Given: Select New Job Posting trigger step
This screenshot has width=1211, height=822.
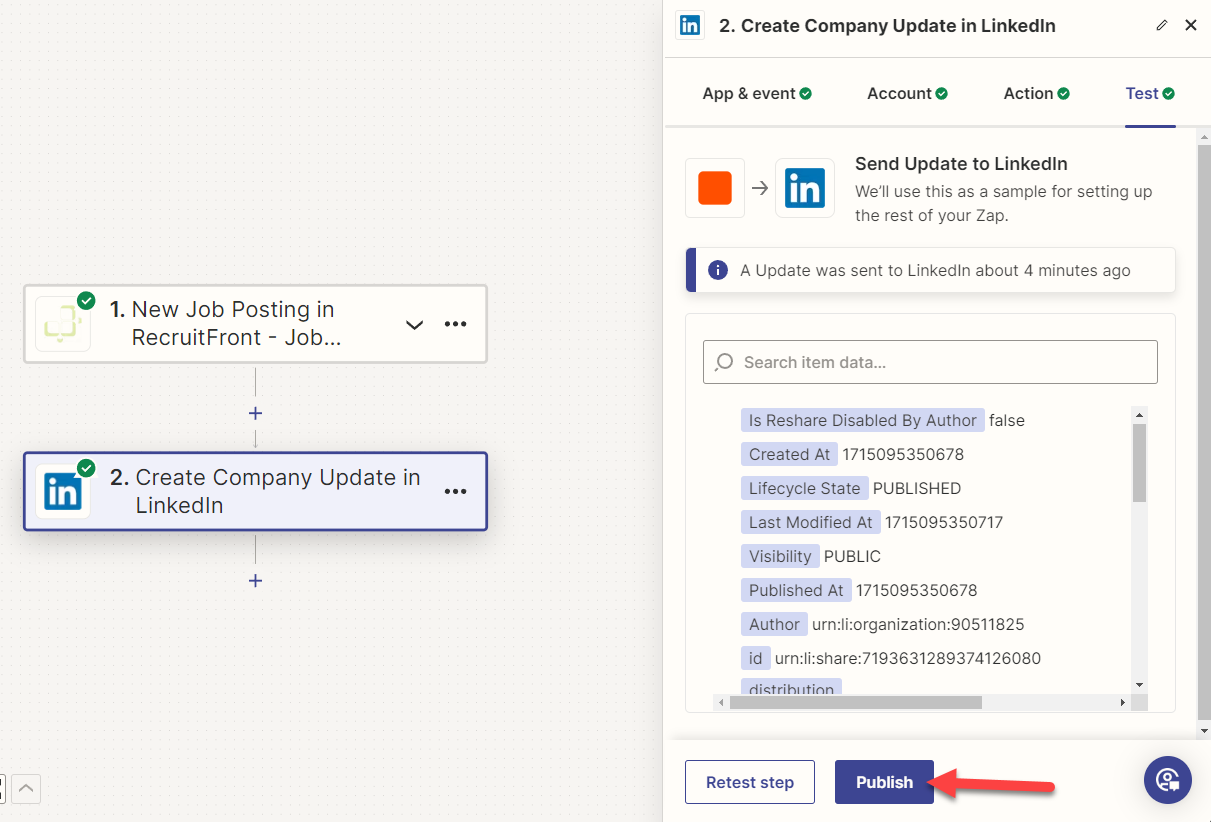Looking at the screenshot, I should 255,324.
